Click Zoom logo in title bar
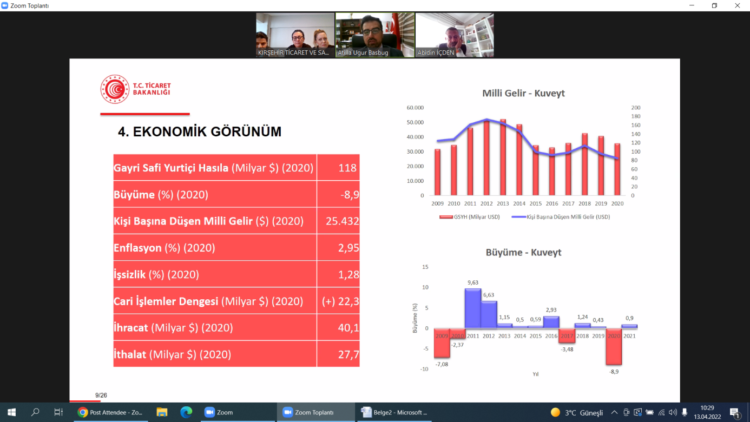This screenshot has height=422, width=750. click(5, 6)
